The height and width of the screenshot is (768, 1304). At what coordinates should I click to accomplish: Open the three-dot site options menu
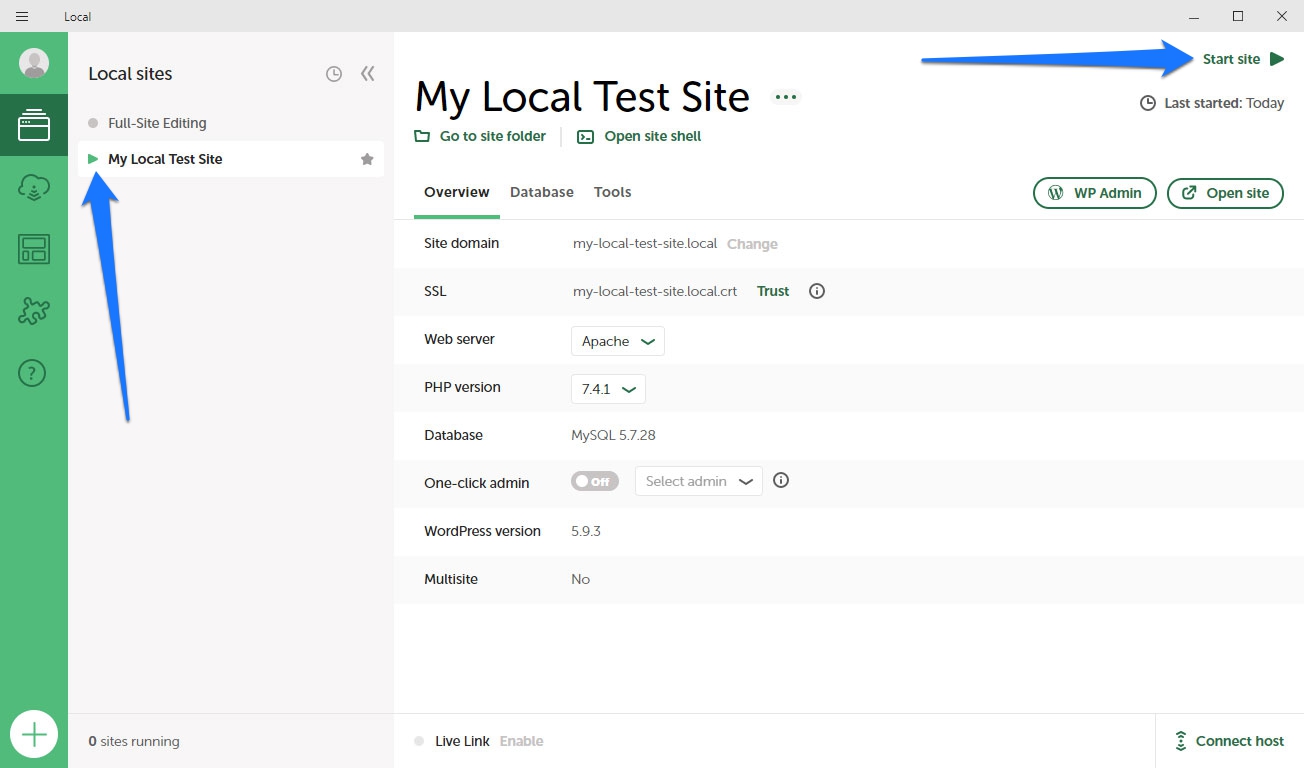786,97
